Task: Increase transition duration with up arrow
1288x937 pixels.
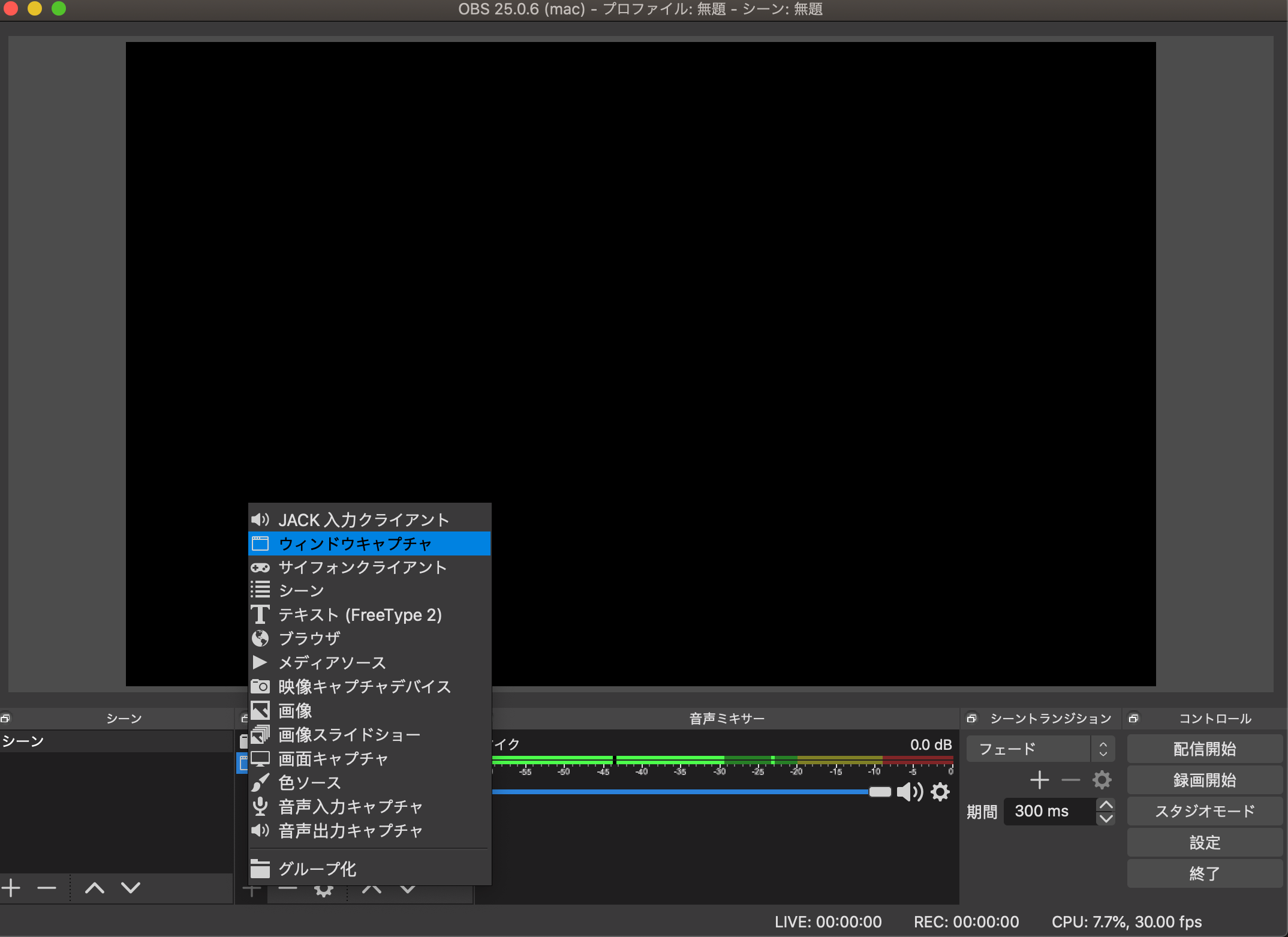Action: 1106,805
